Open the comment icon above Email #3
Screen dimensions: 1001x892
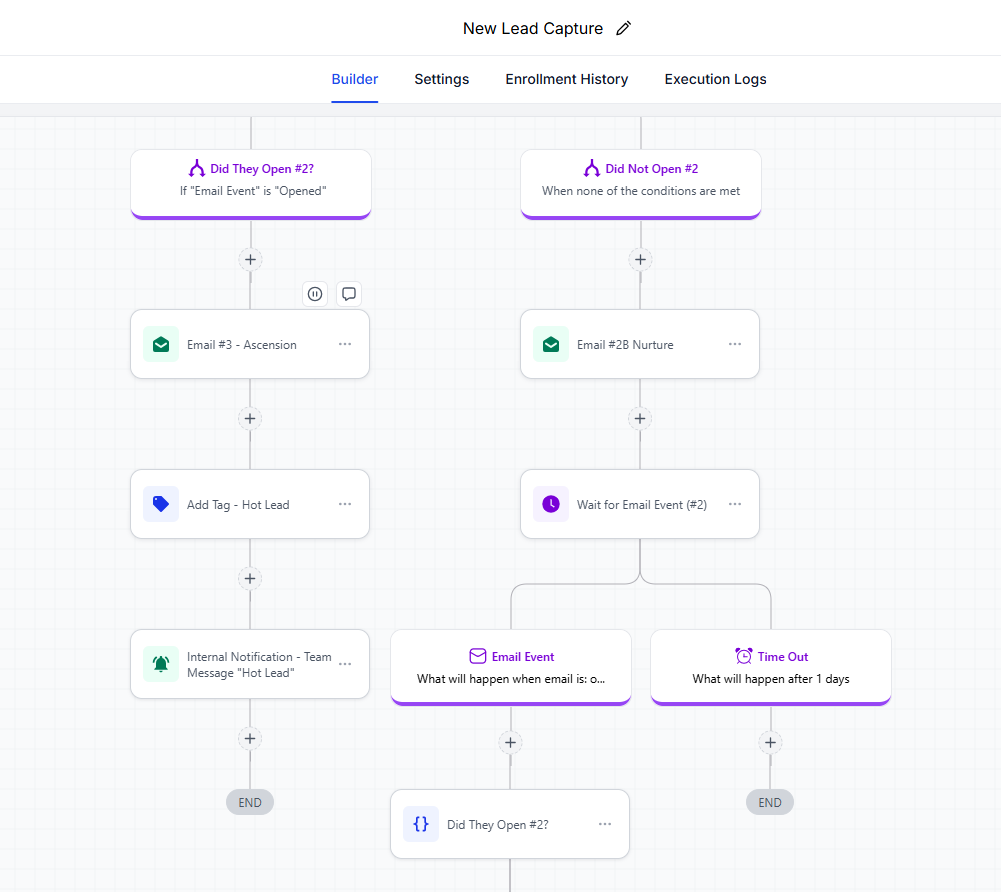349,294
